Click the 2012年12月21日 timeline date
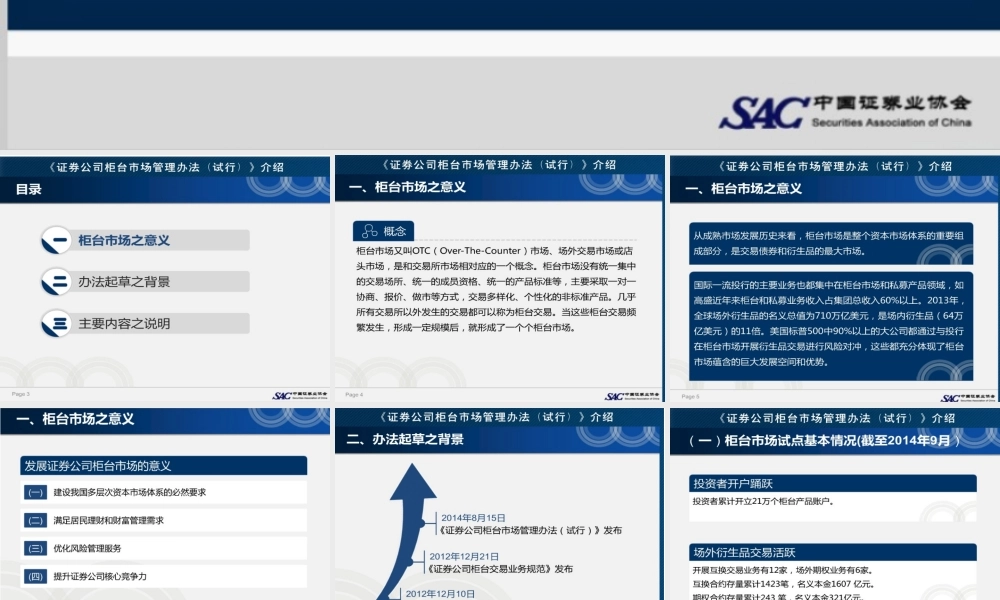 click(x=464, y=557)
